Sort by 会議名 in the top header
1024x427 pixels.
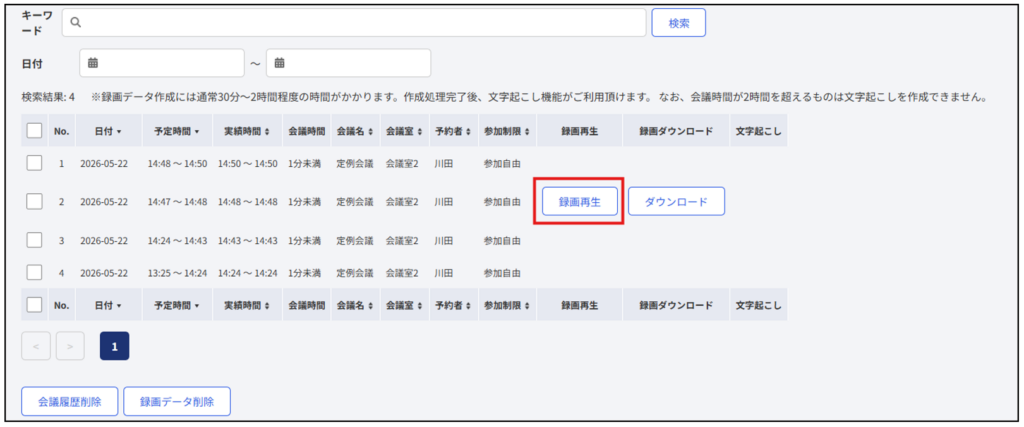tap(355, 131)
